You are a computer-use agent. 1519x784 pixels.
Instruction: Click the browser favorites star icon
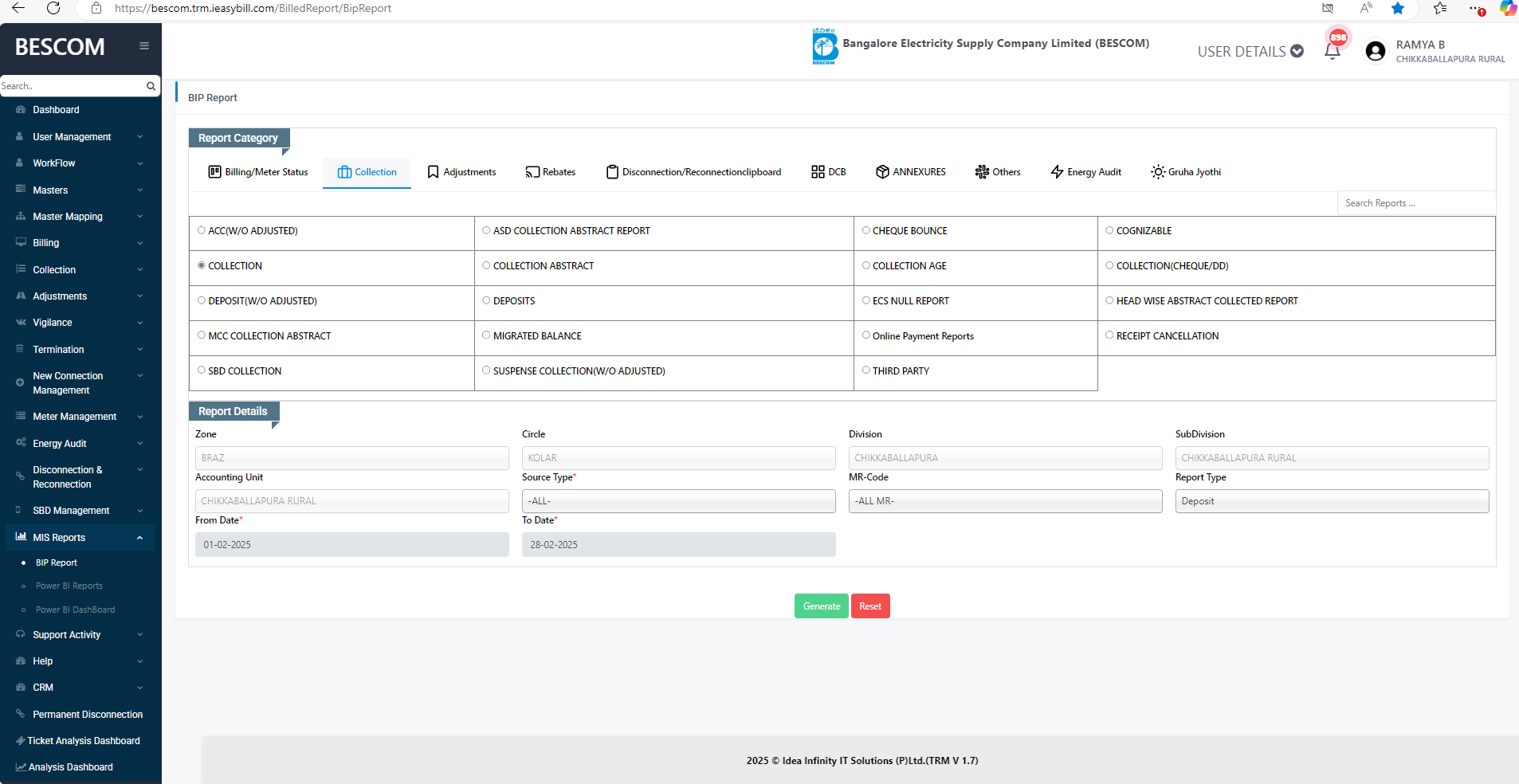(1398, 8)
